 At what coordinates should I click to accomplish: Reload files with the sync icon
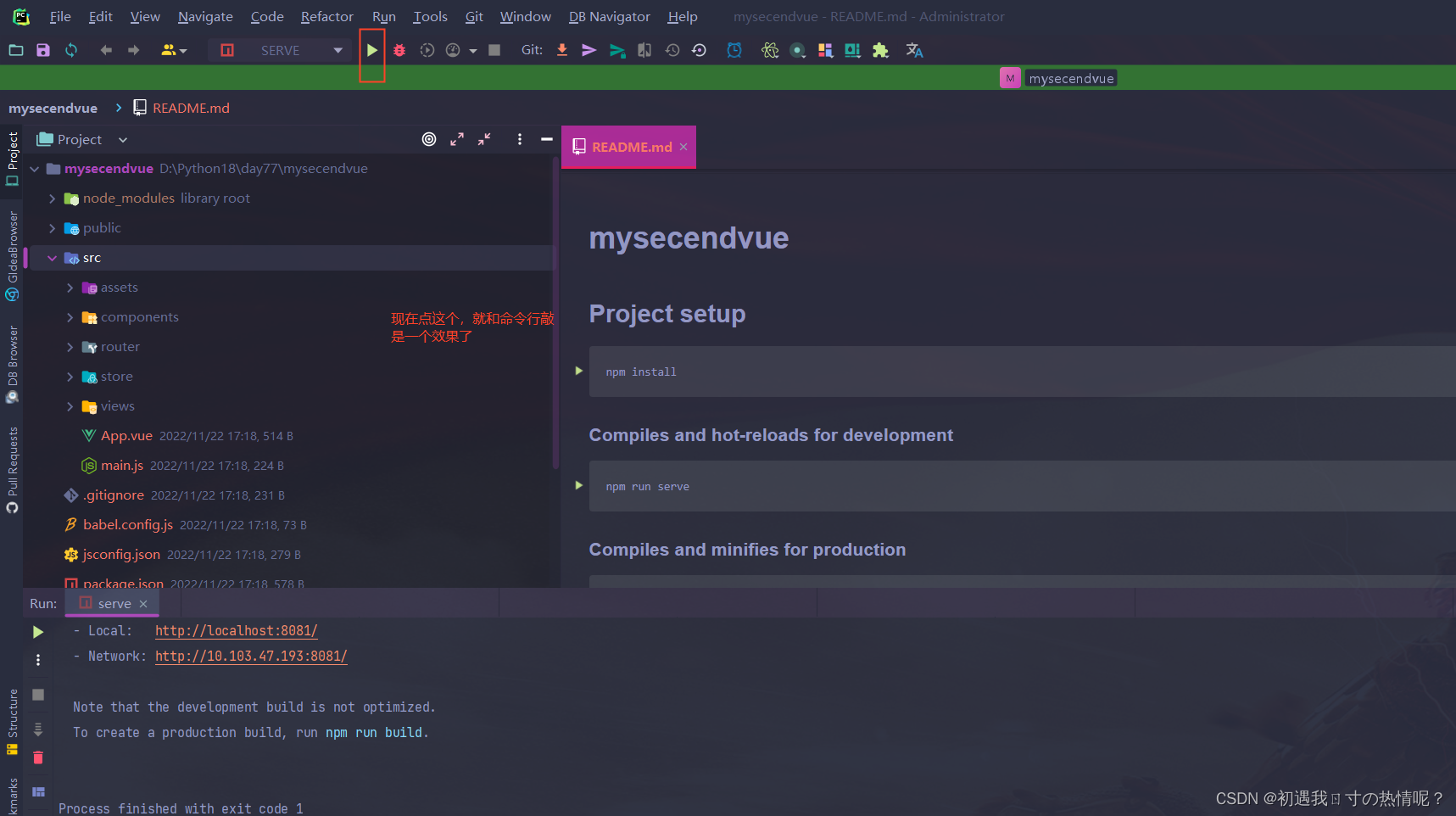pos(71,51)
